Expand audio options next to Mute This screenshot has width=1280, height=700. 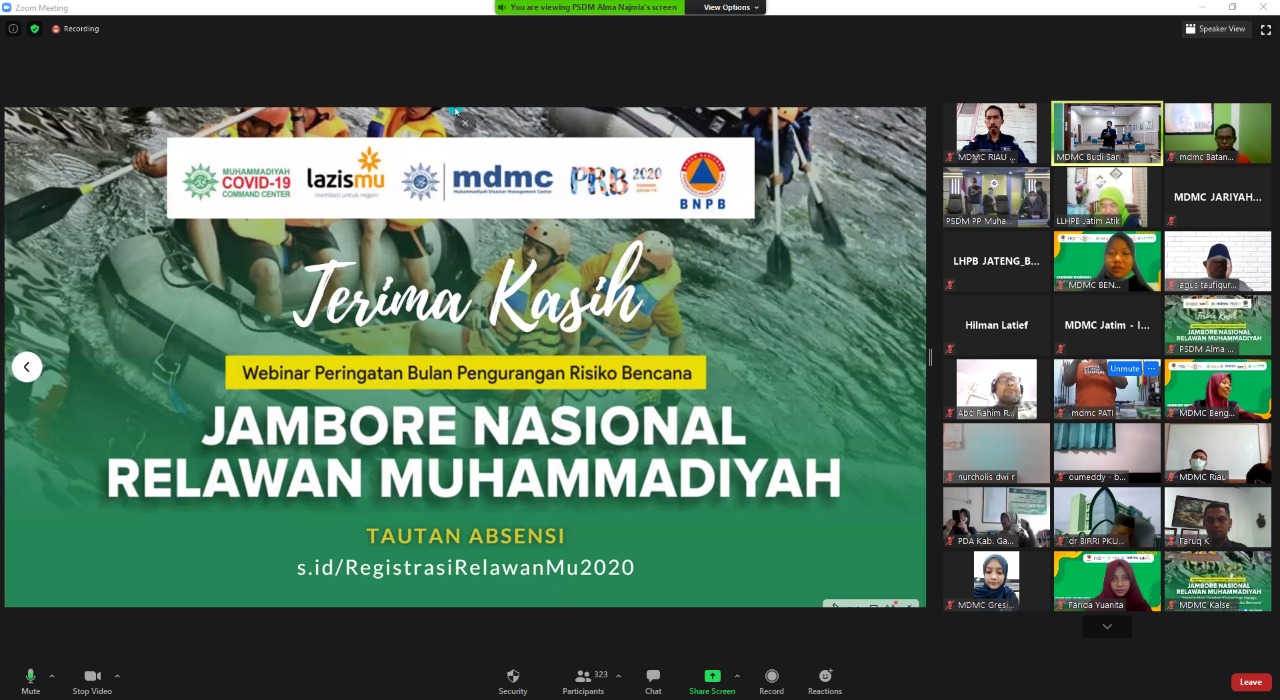(51, 676)
